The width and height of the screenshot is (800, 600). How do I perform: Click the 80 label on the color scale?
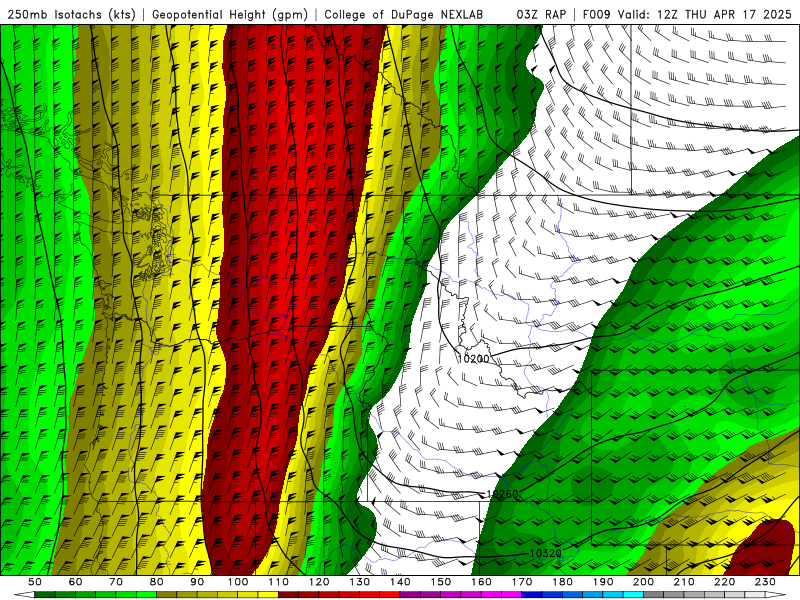point(157,582)
